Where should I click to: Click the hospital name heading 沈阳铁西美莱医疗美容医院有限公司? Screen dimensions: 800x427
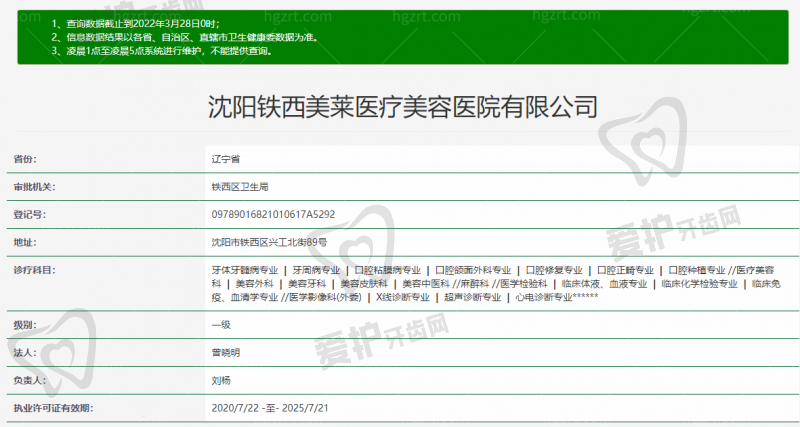tap(403, 107)
